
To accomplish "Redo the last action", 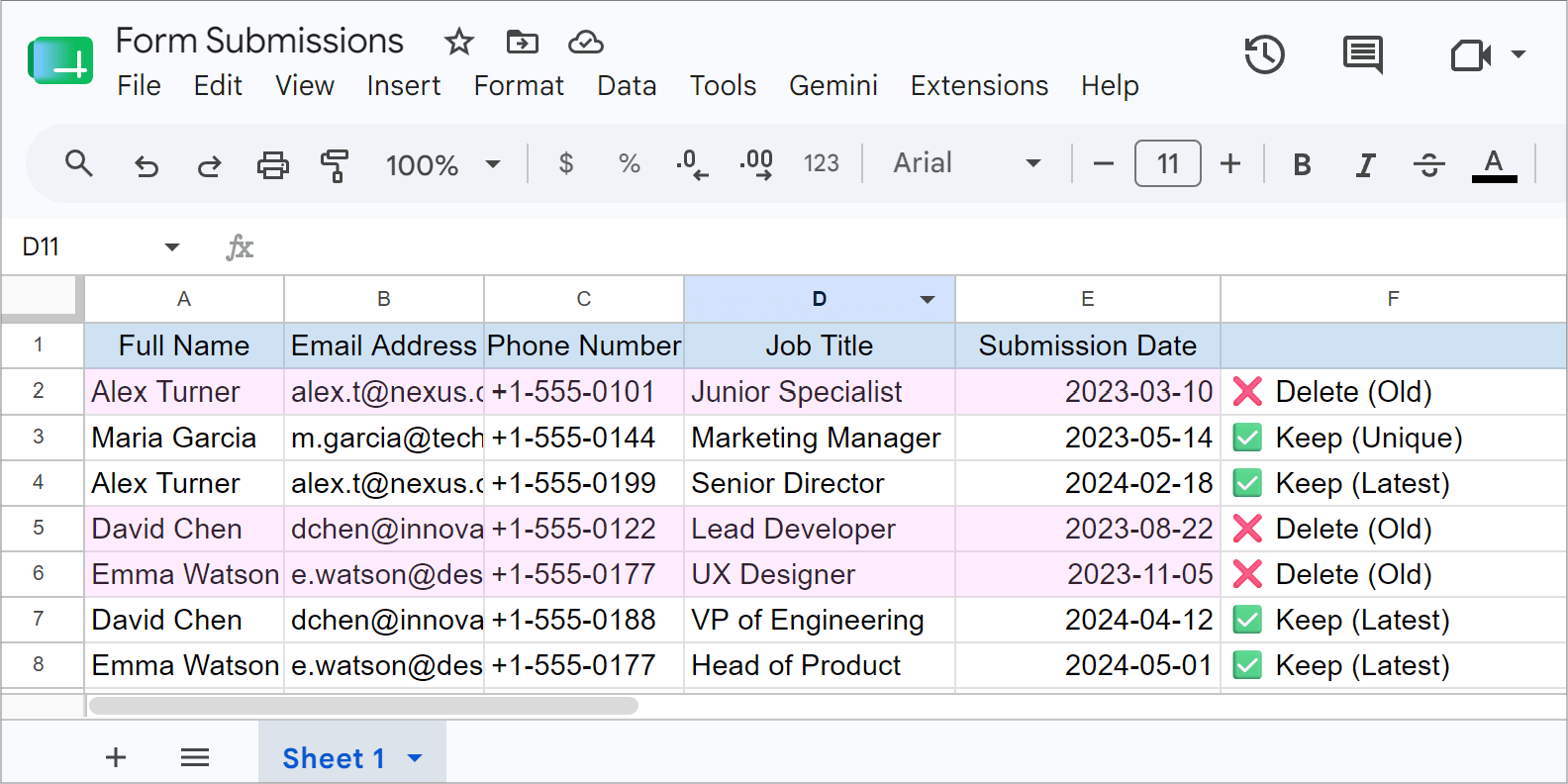I will click(x=209, y=164).
